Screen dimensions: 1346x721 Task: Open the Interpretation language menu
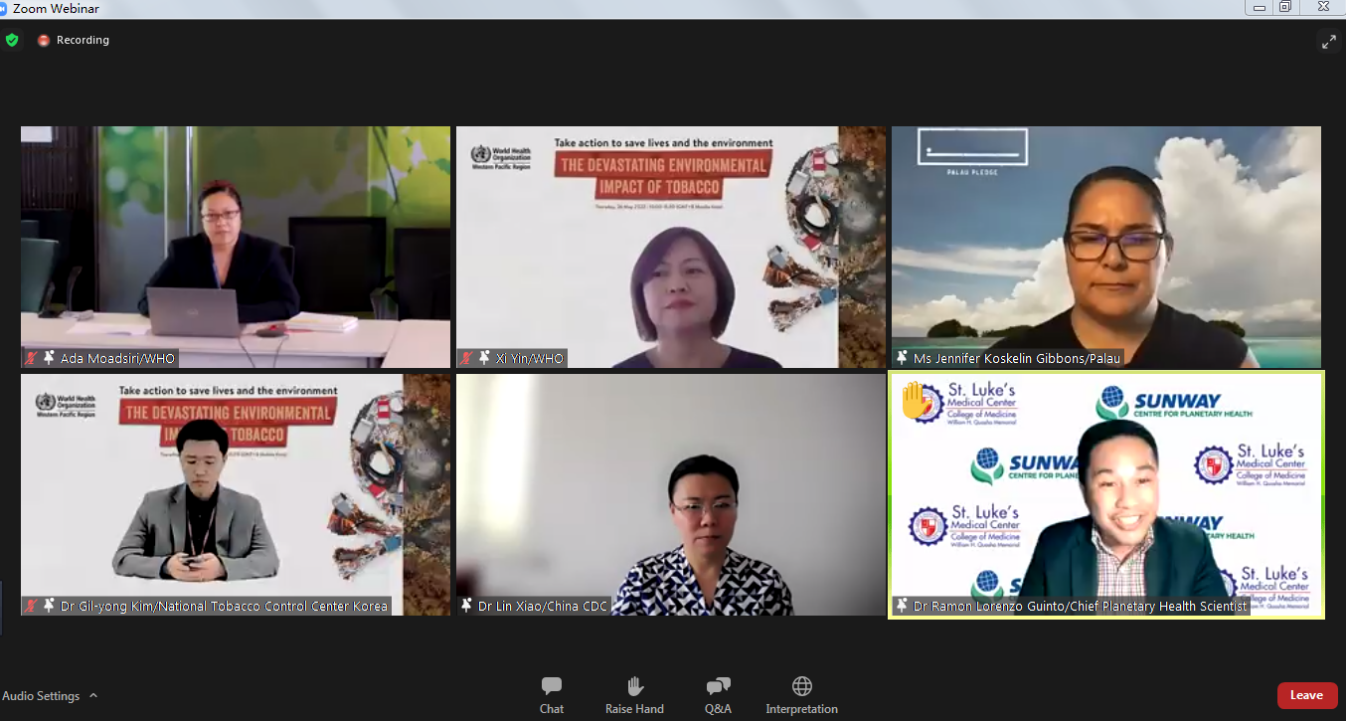tap(801, 695)
